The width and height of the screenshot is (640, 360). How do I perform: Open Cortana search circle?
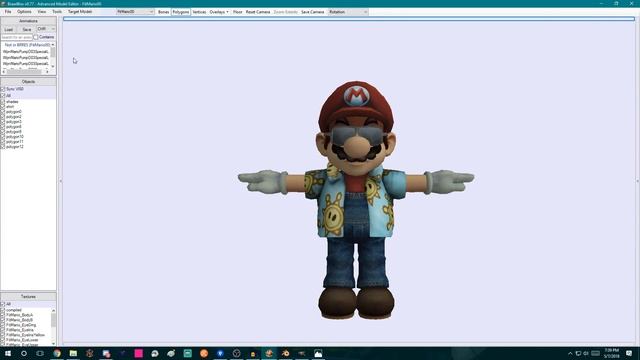coord(24,353)
